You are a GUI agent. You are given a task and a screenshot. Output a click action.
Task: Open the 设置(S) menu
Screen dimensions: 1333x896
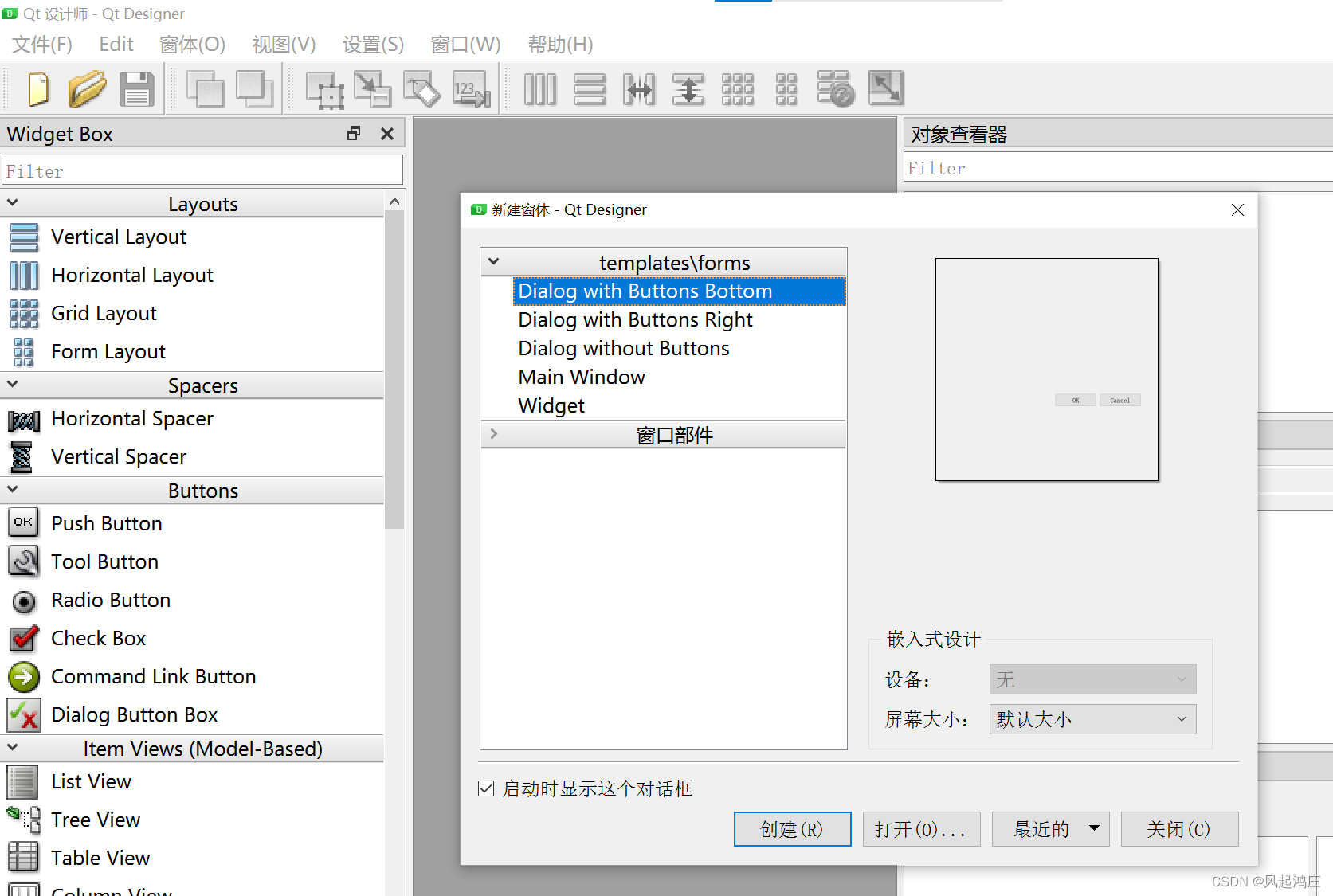374,45
